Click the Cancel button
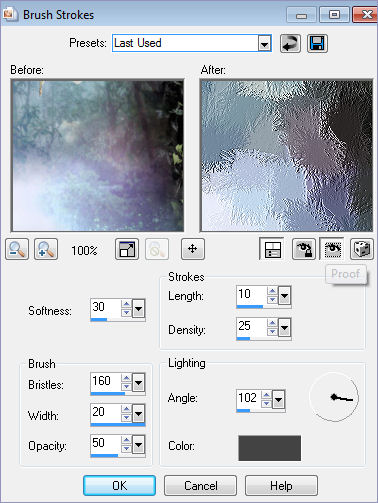This screenshot has width=378, height=503. 200,486
